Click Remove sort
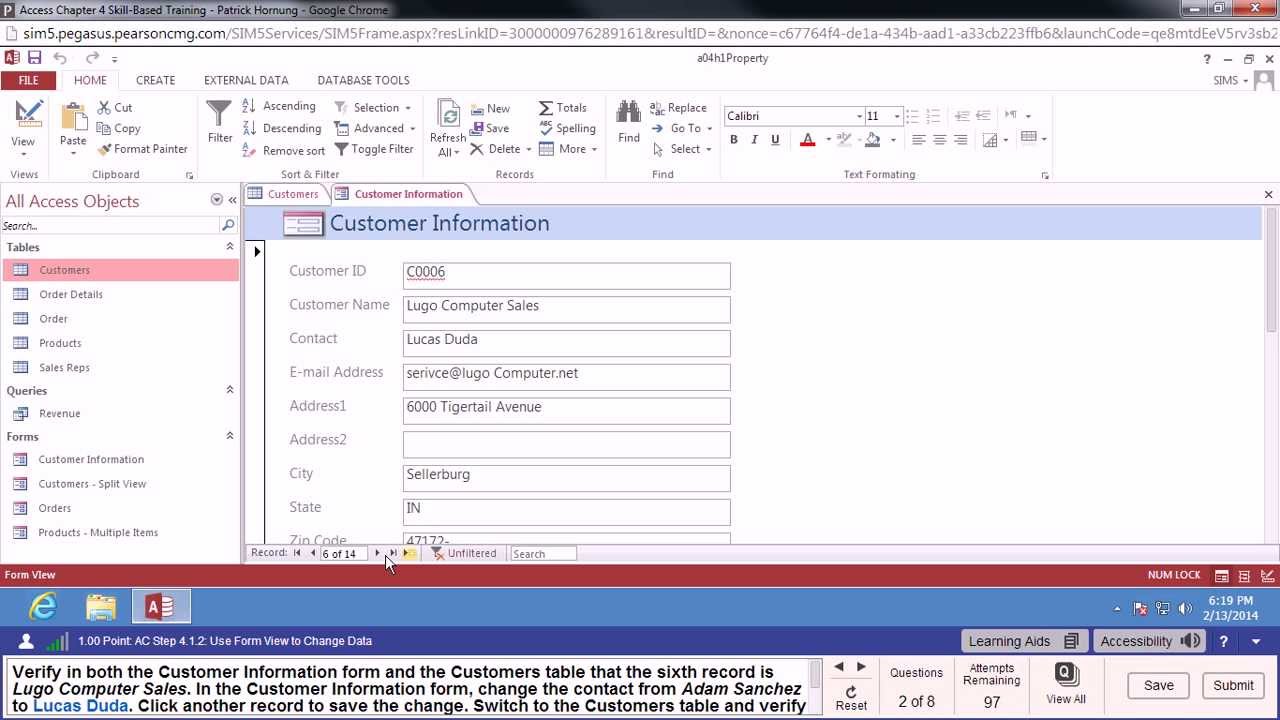Viewport: 1280px width, 720px height. pos(284,150)
